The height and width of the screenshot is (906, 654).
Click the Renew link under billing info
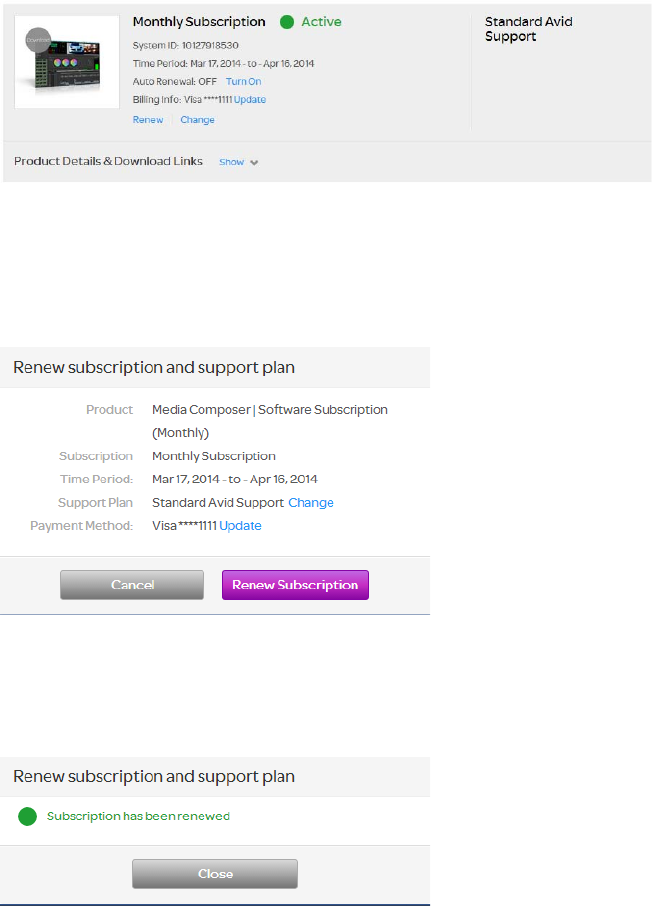click(148, 120)
